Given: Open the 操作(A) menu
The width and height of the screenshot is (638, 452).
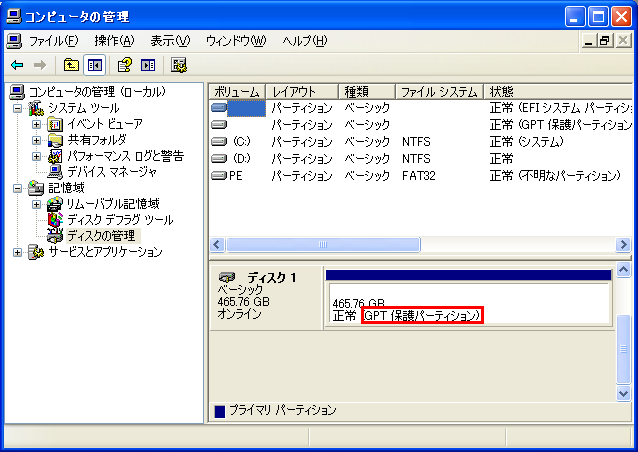Looking at the screenshot, I should 114,41.
